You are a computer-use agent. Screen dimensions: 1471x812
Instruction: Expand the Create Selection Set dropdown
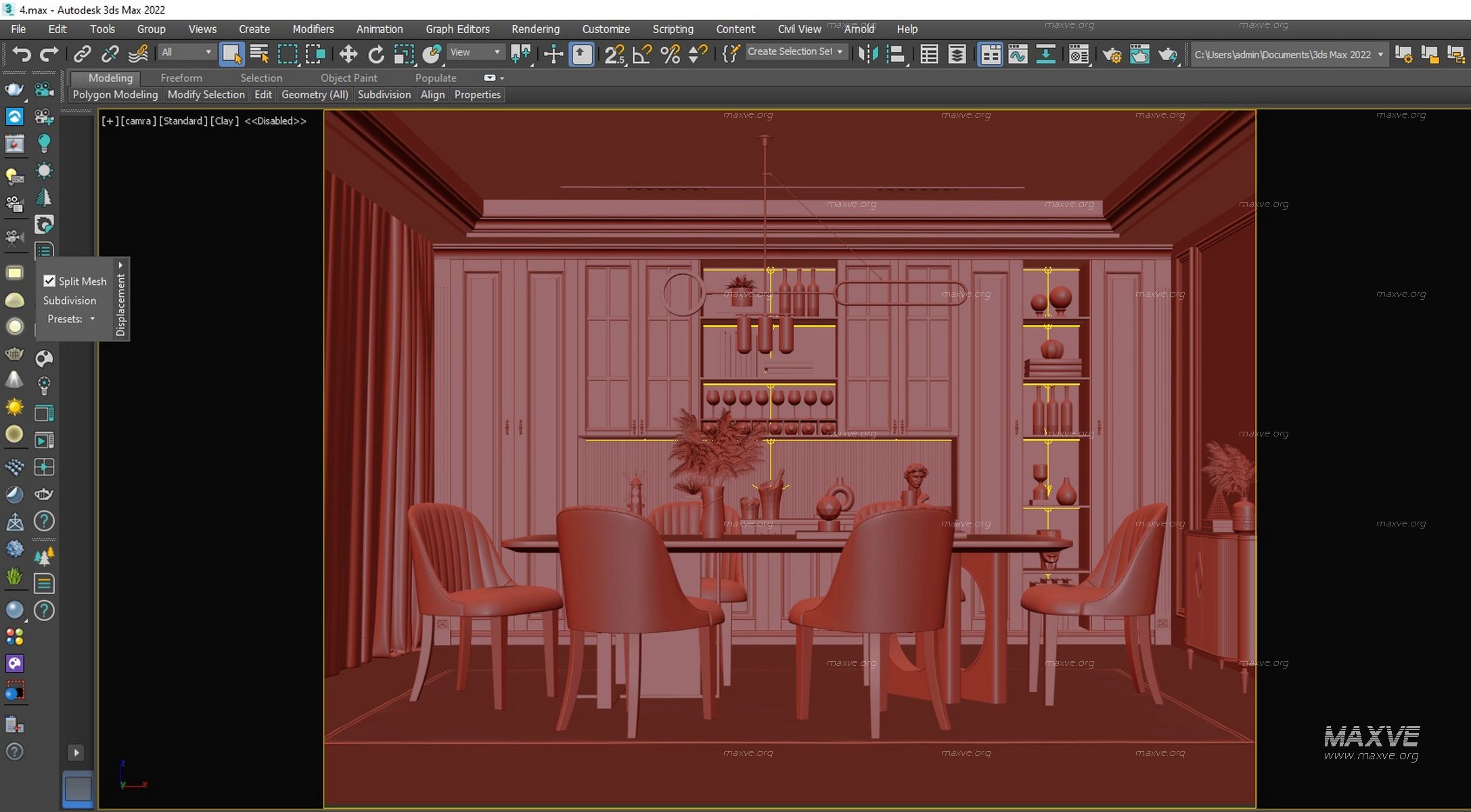click(840, 51)
